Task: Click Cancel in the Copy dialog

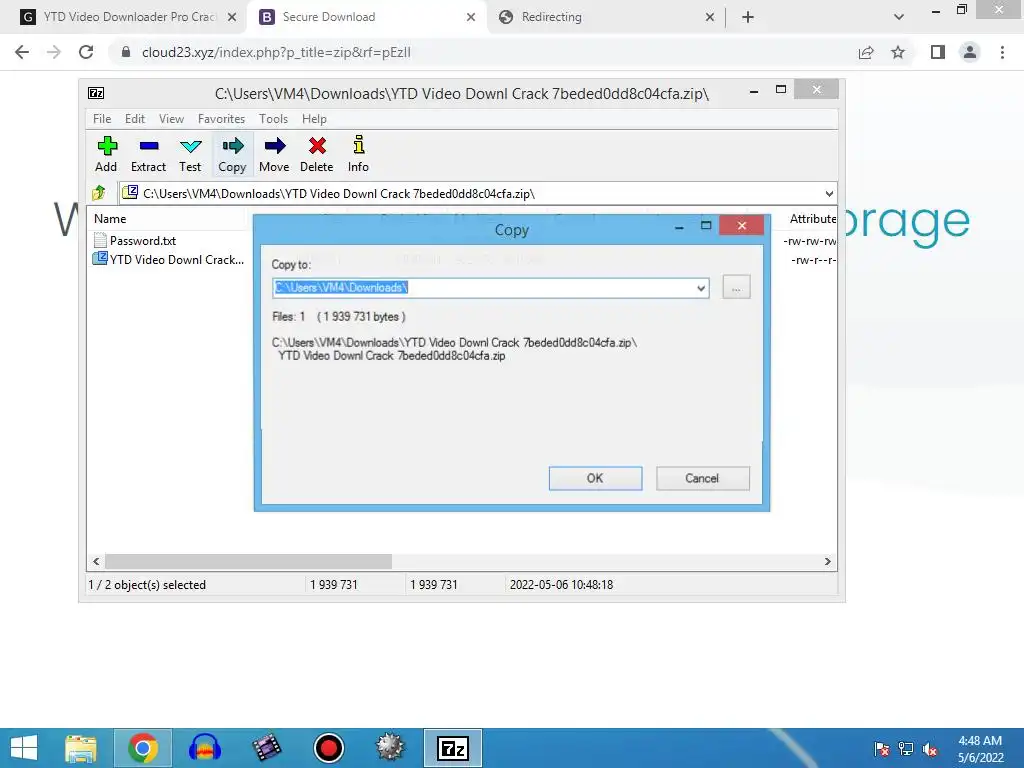Action: [x=703, y=478]
